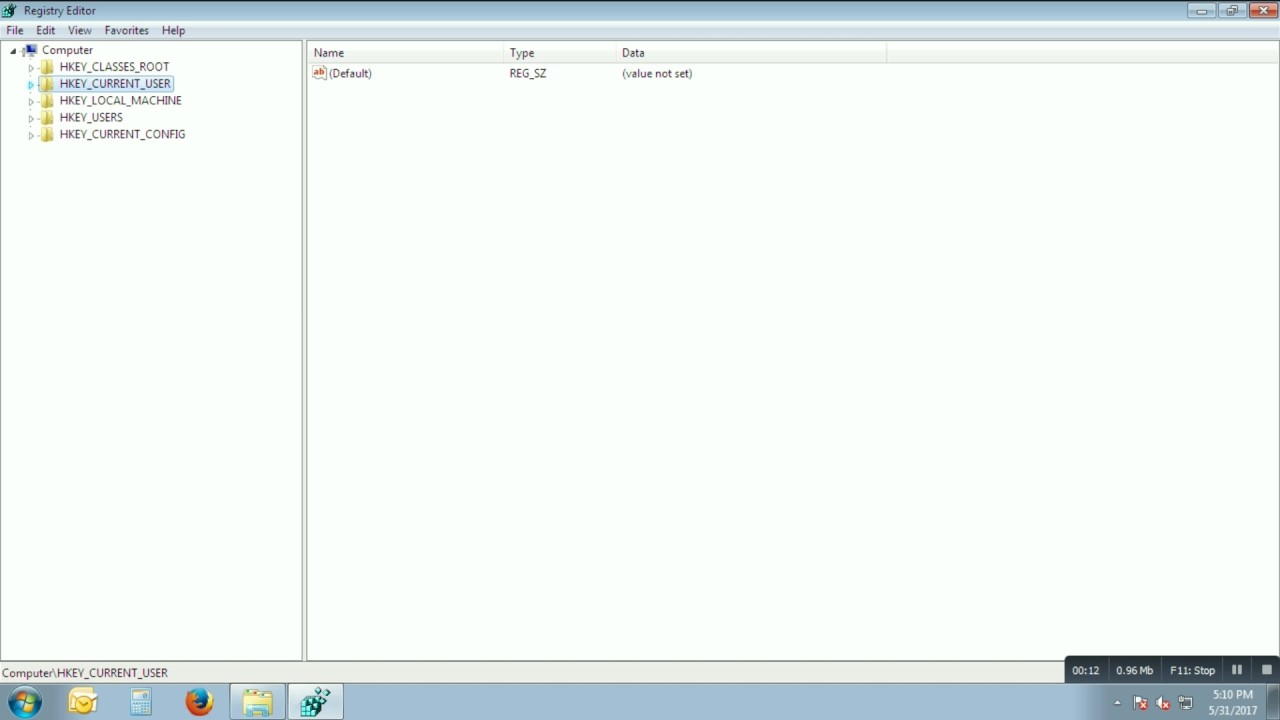Sort by the Type column header
Image resolution: width=1280 pixels, height=720 pixels.
[561, 53]
